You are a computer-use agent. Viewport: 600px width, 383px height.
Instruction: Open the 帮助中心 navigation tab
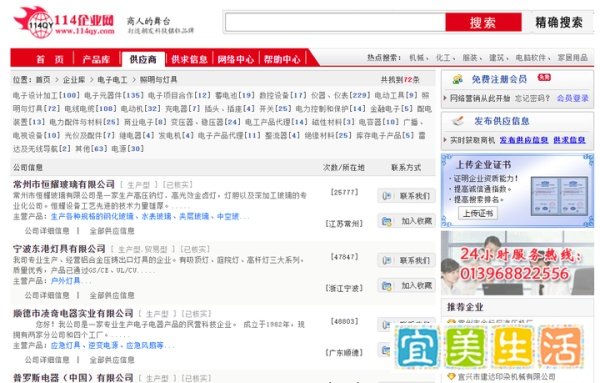(282, 59)
